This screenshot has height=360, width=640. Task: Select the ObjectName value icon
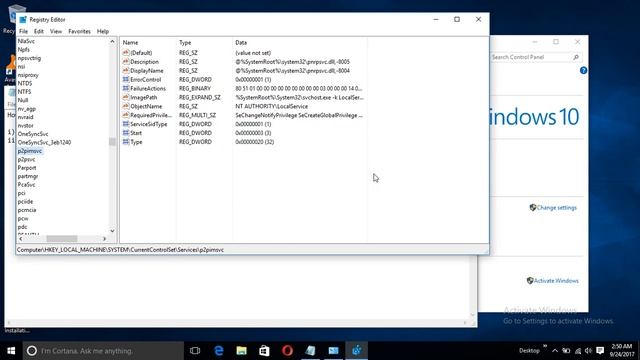pos(126,106)
